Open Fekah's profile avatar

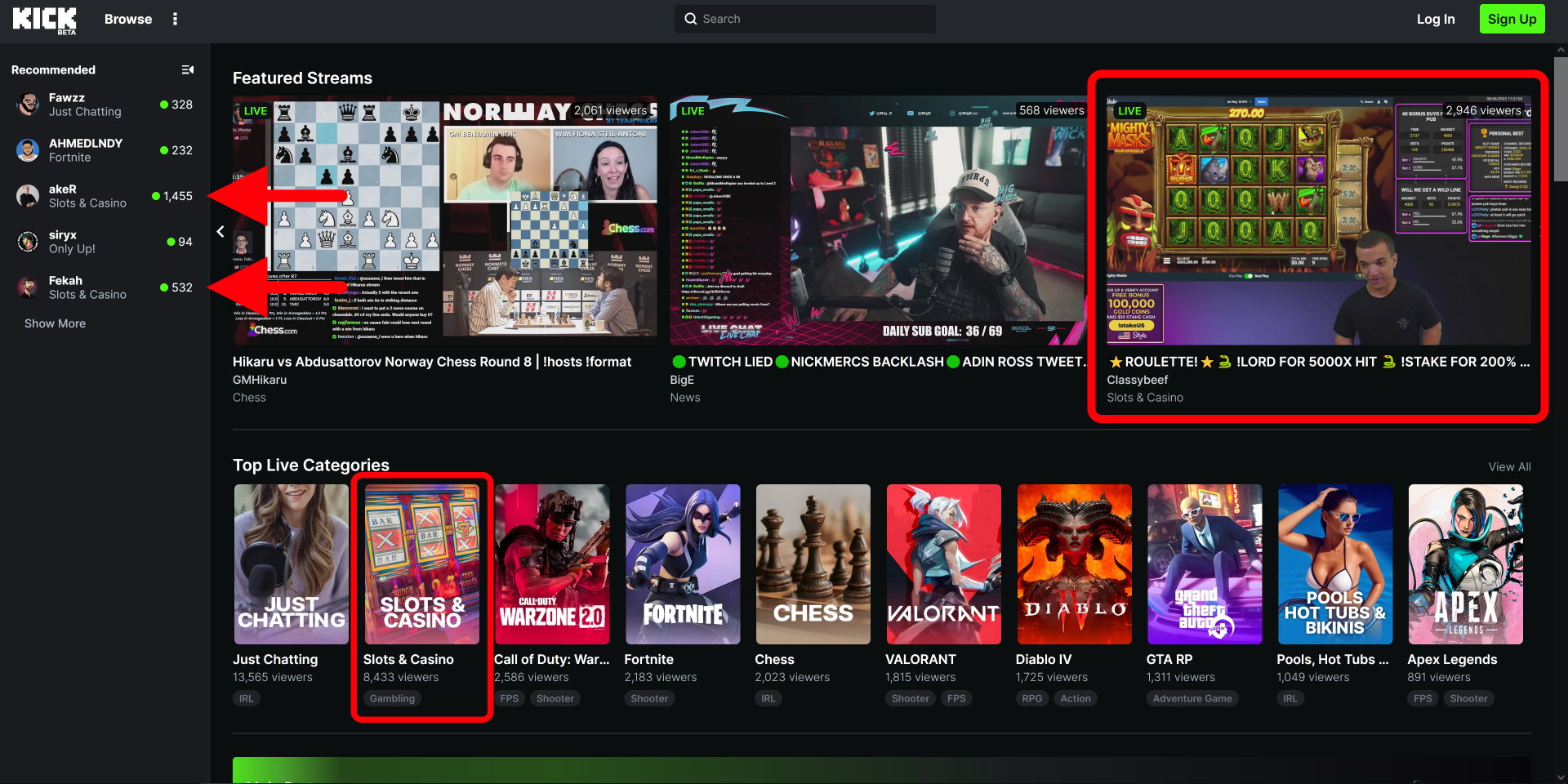(x=28, y=287)
